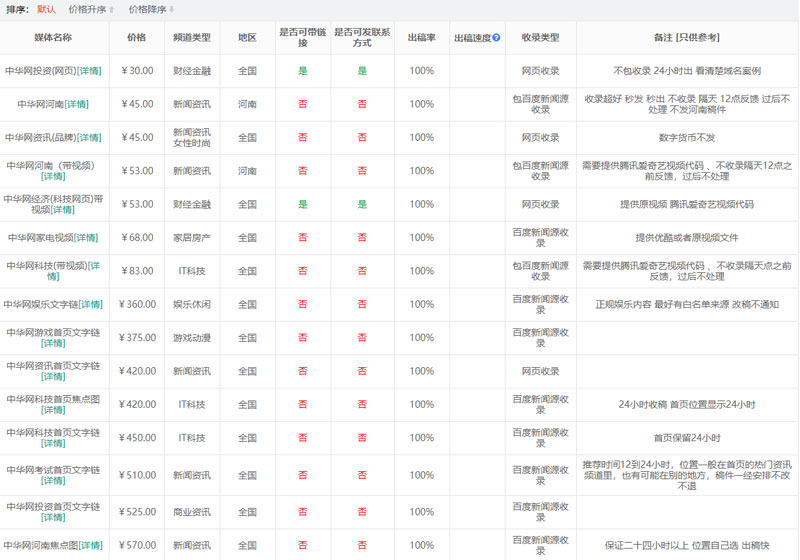The image size is (800, 560).
Task: Click the 收录类型 column header
Action: pyautogui.click(x=540, y=37)
